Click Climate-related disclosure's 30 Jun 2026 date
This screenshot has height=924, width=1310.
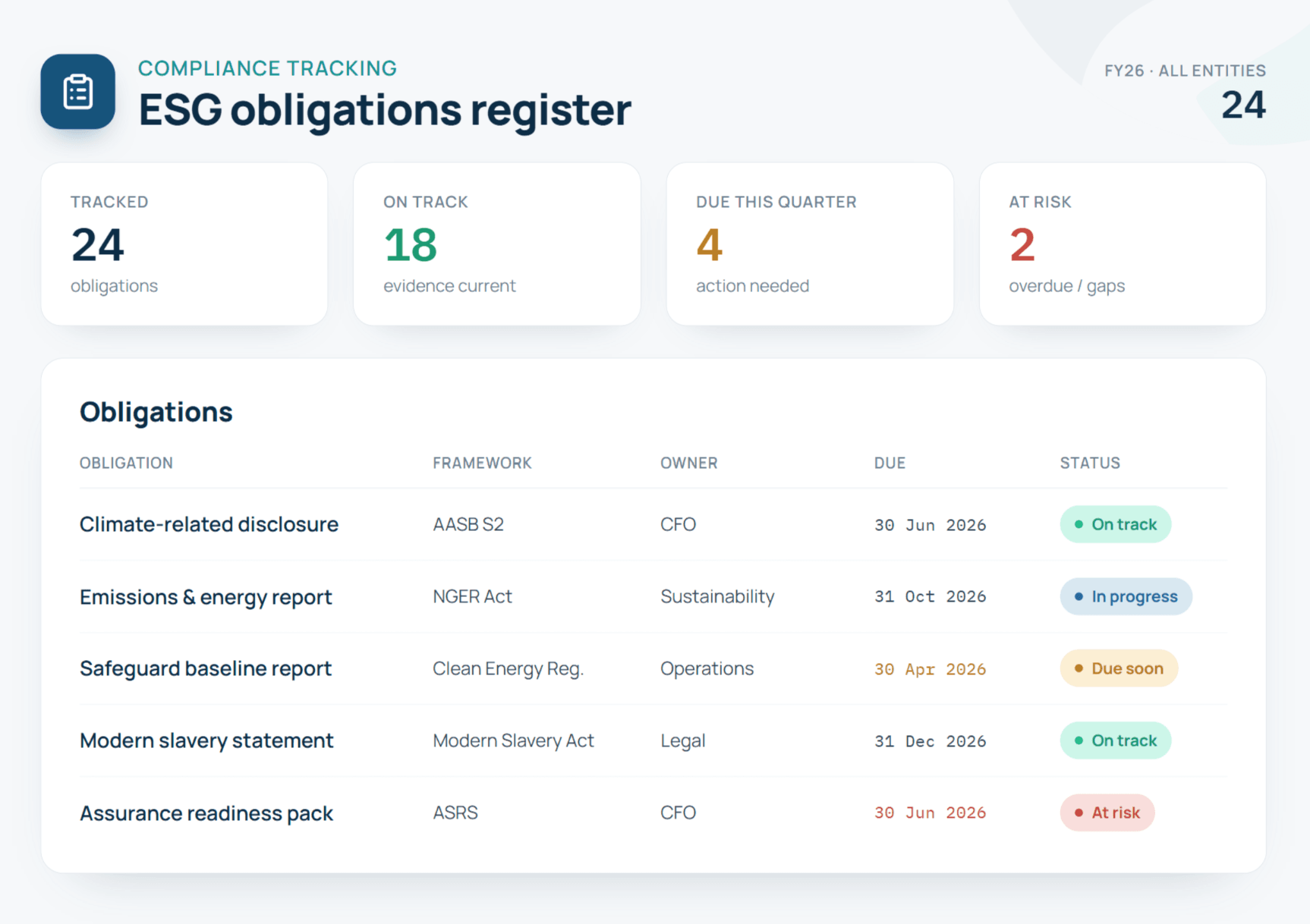coord(930,525)
